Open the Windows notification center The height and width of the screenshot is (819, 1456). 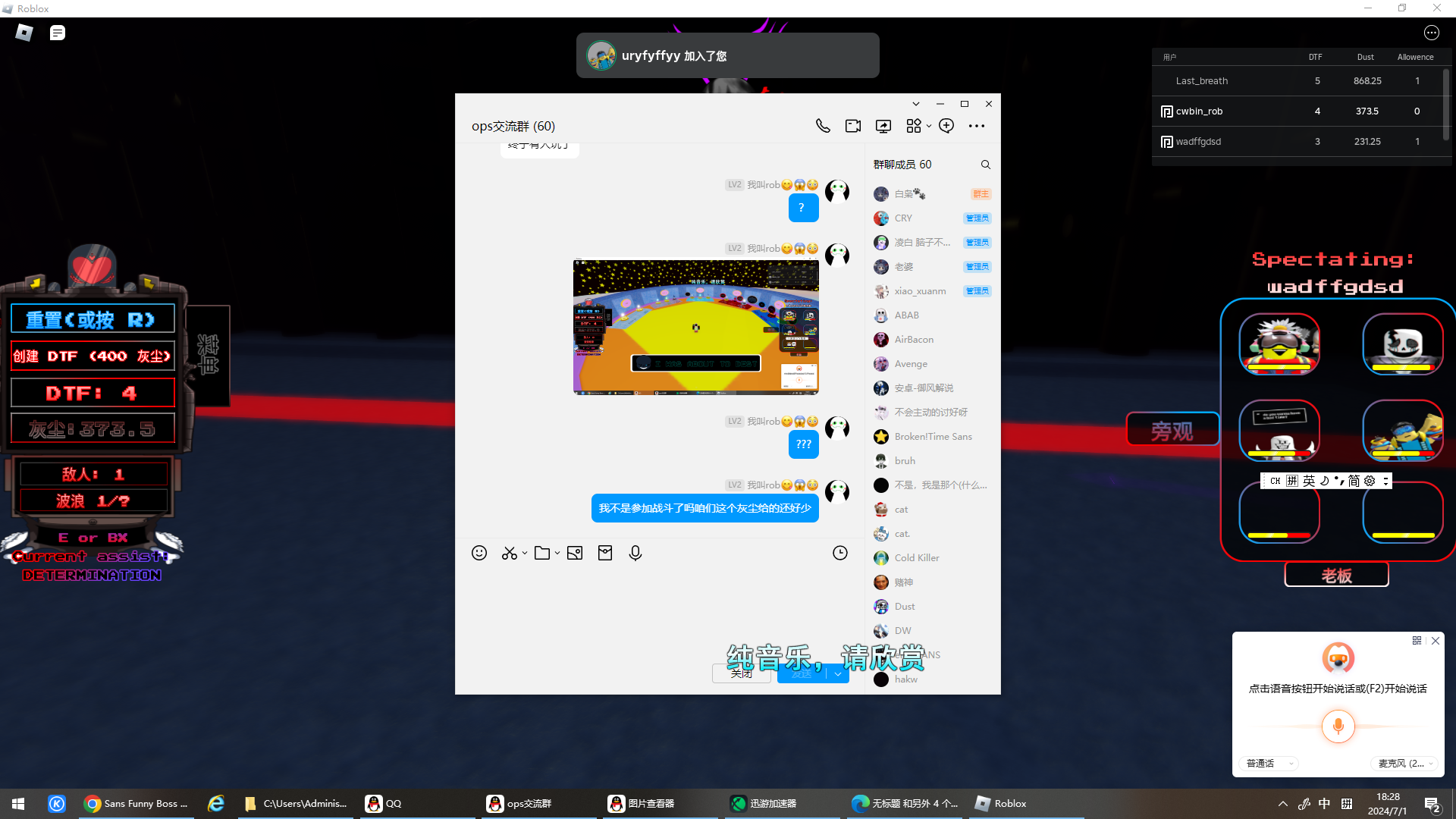click(x=1432, y=804)
